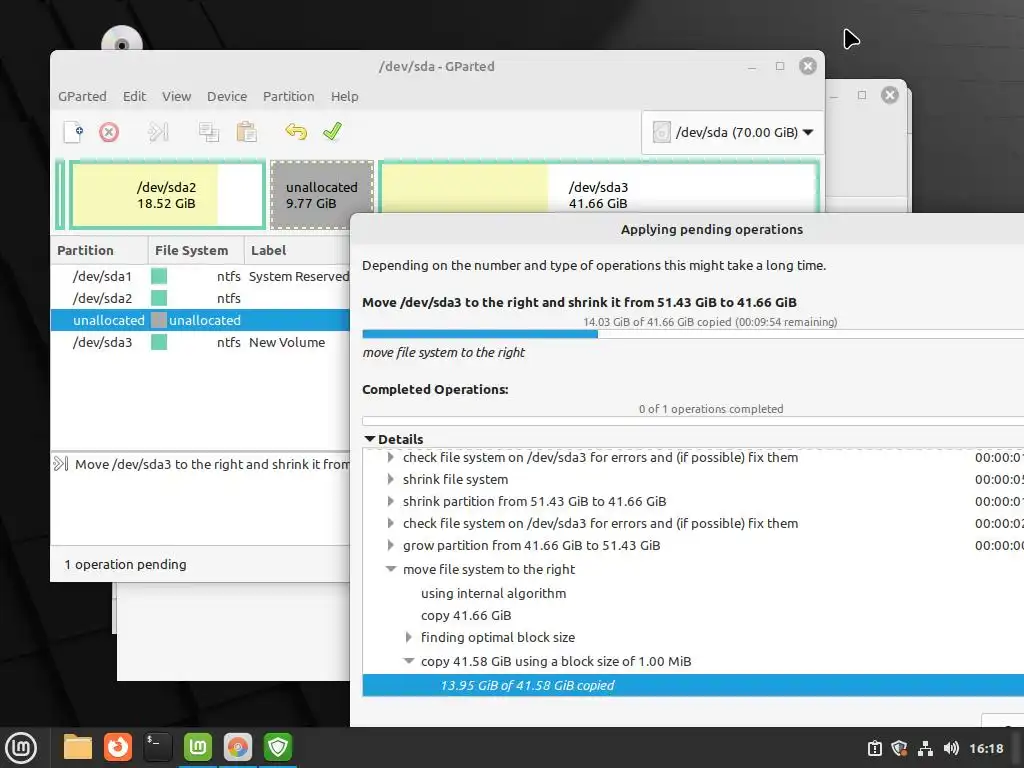This screenshot has height=768, width=1024.
Task: Close the background window behind GParted
Action: pyautogui.click(x=889, y=95)
